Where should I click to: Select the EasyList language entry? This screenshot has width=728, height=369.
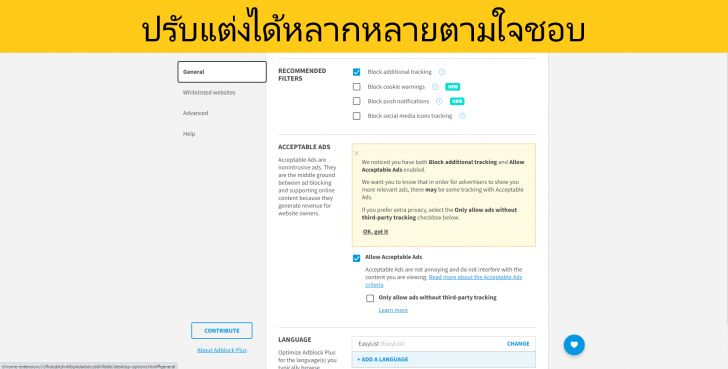(x=443, y=344)
